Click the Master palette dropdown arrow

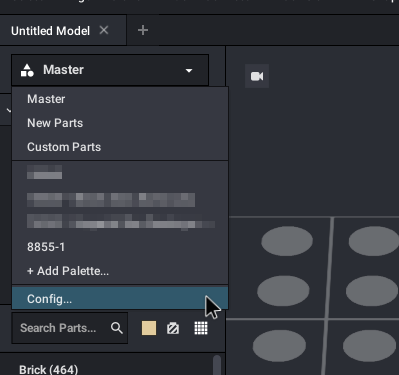click(x=189, y=71)
